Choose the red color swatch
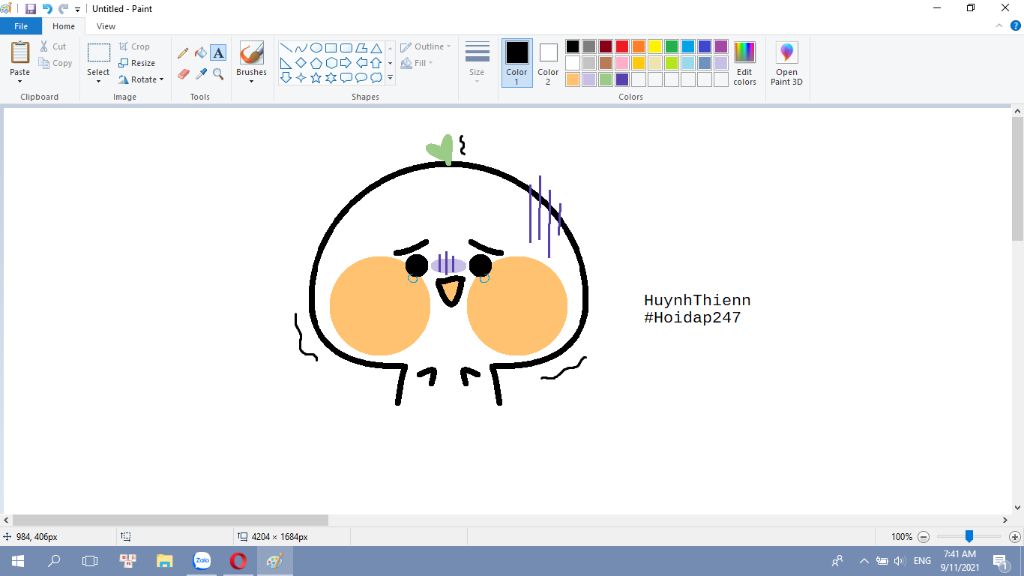Image resolution: width=1024 pixels, height=576 pixels. pos(622,46)
